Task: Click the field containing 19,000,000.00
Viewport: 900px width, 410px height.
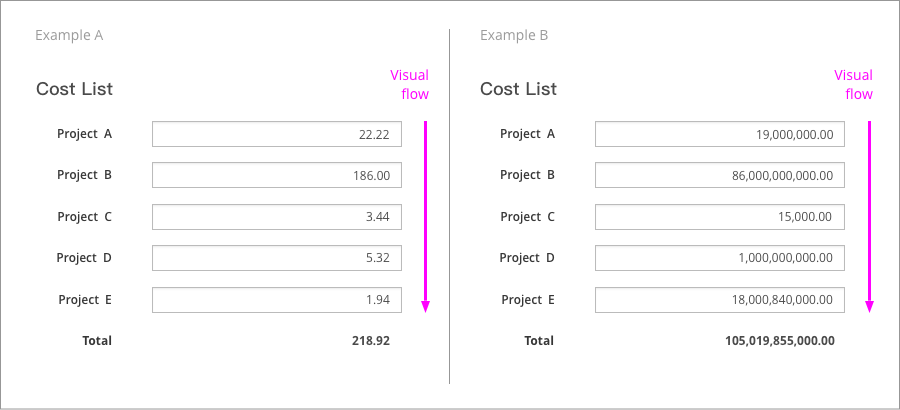Action: (x=720, y=134)
